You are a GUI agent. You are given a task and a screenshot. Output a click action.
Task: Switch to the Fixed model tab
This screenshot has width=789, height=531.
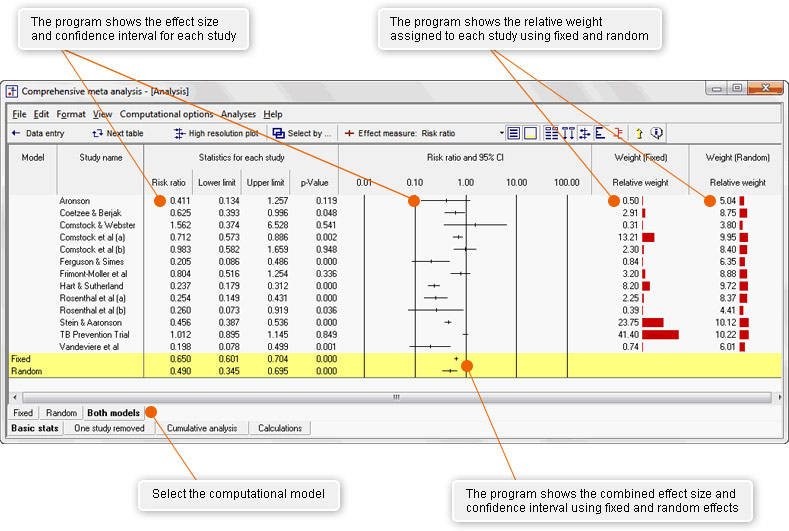(23, 412)
